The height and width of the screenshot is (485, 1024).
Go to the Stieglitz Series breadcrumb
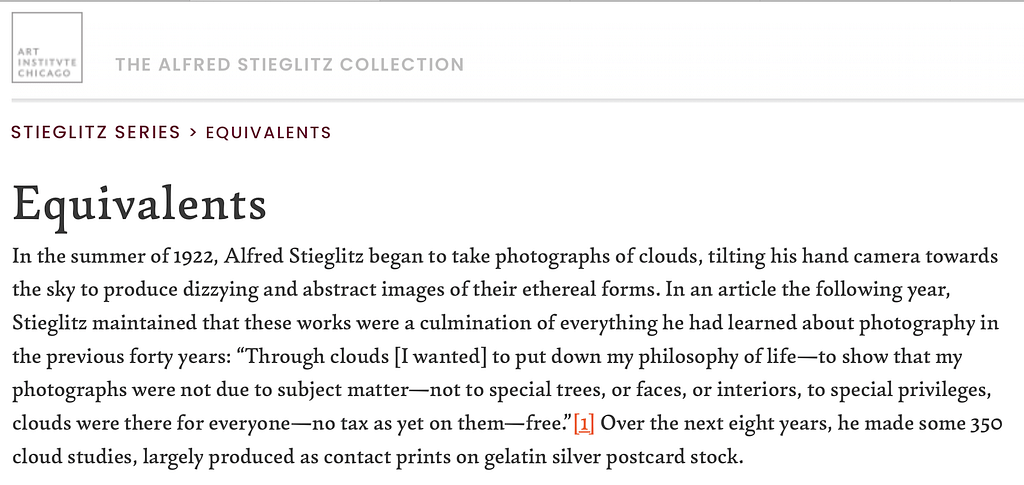pos(95,133)
